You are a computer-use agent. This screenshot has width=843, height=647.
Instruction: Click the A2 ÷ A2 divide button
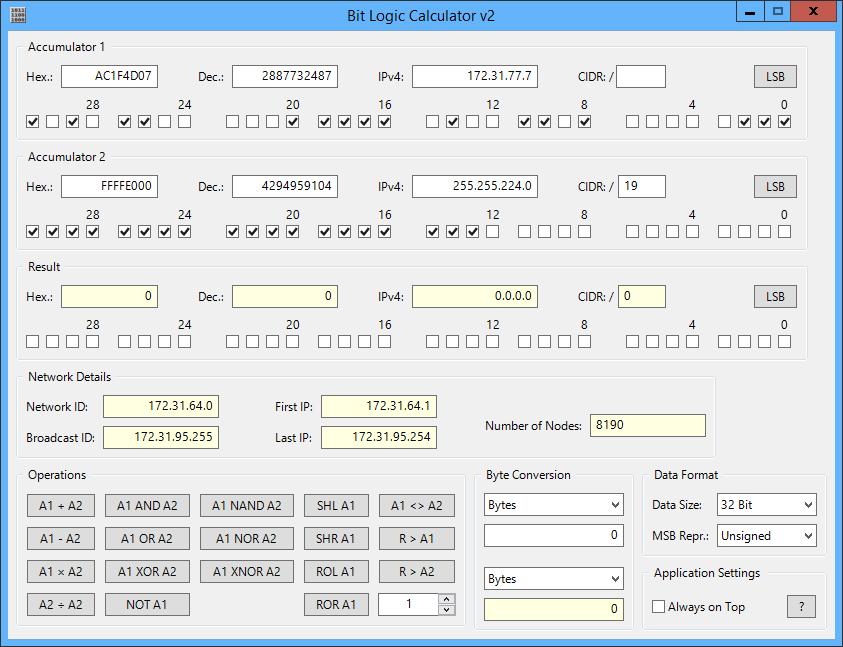tap(61, 605)
